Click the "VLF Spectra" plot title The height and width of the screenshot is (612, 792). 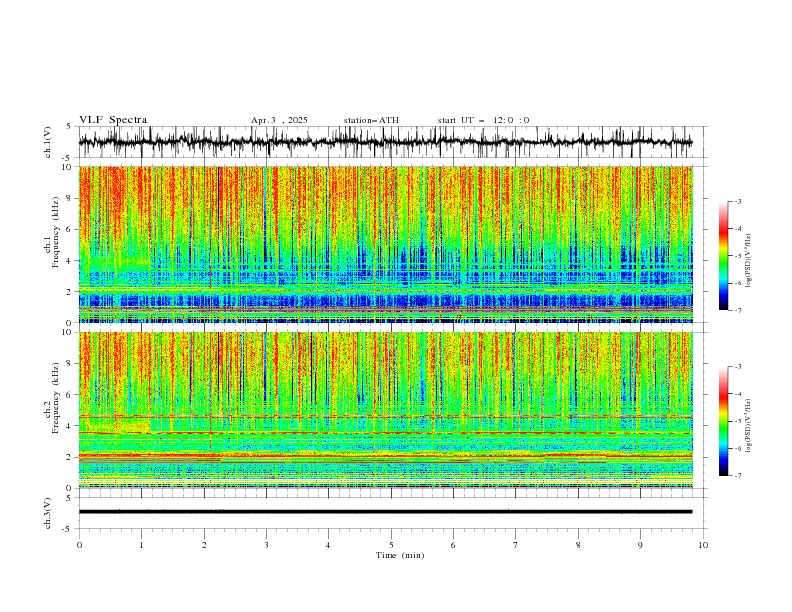tap(113, 120)
